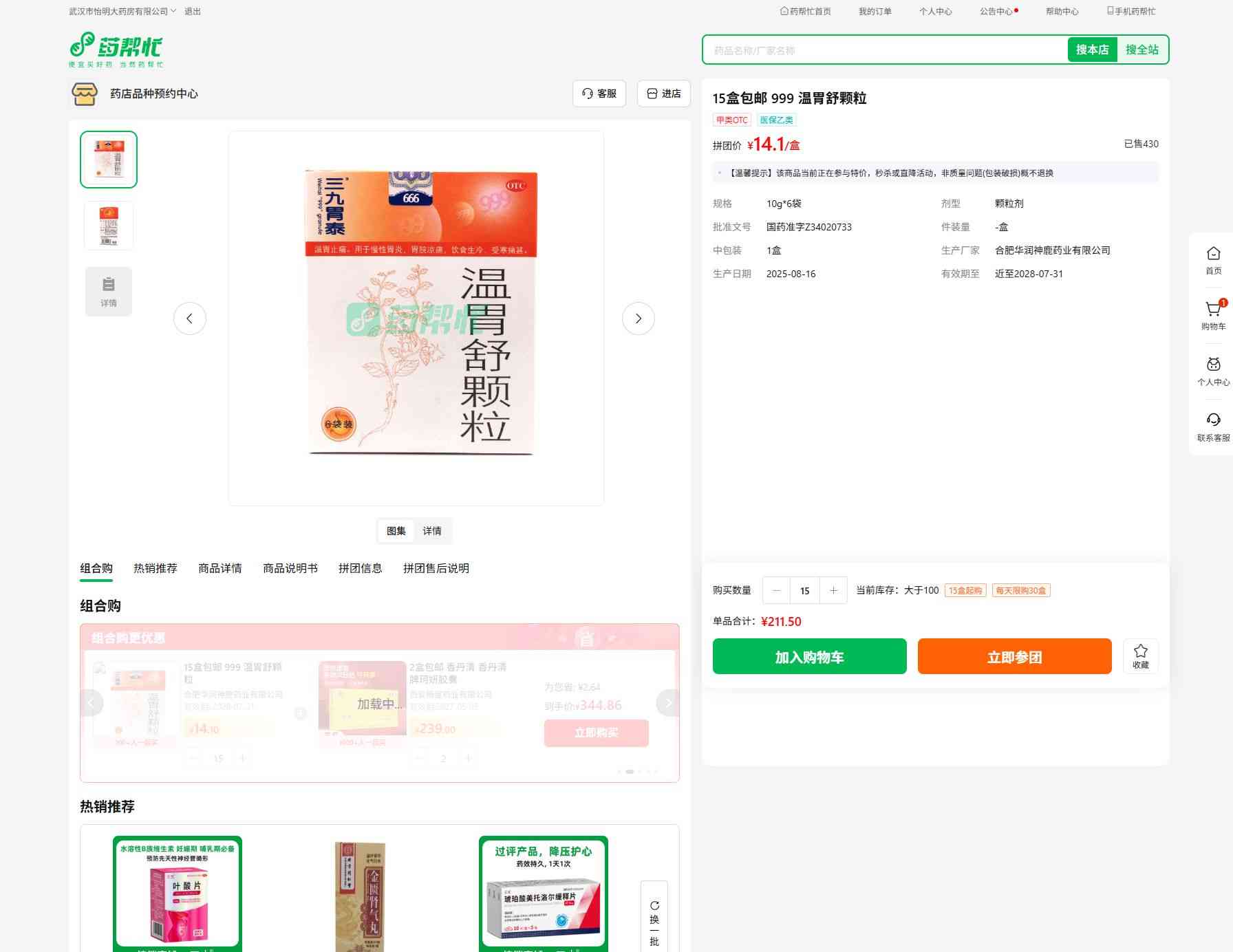The width and height of the screenshot is (1233, 952).
Task: Decrease purchase quantity with minus button
Action: (776, 591)
